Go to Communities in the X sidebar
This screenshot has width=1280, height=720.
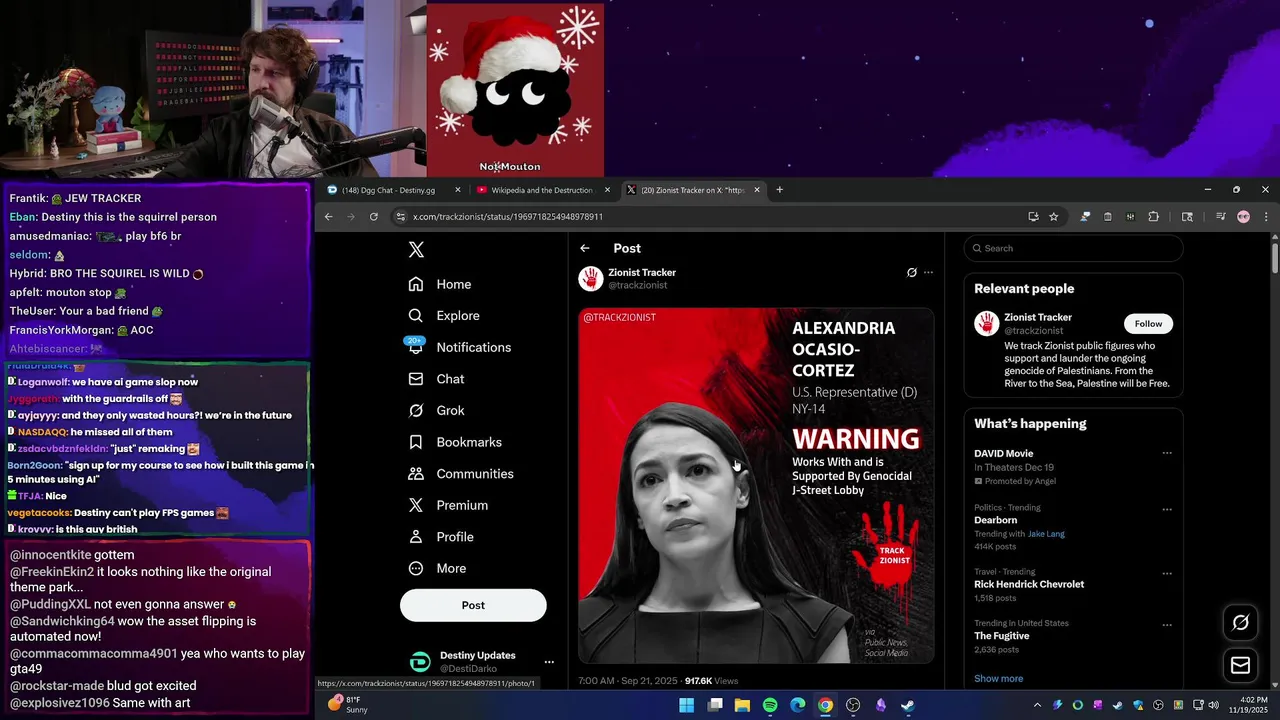461,474
